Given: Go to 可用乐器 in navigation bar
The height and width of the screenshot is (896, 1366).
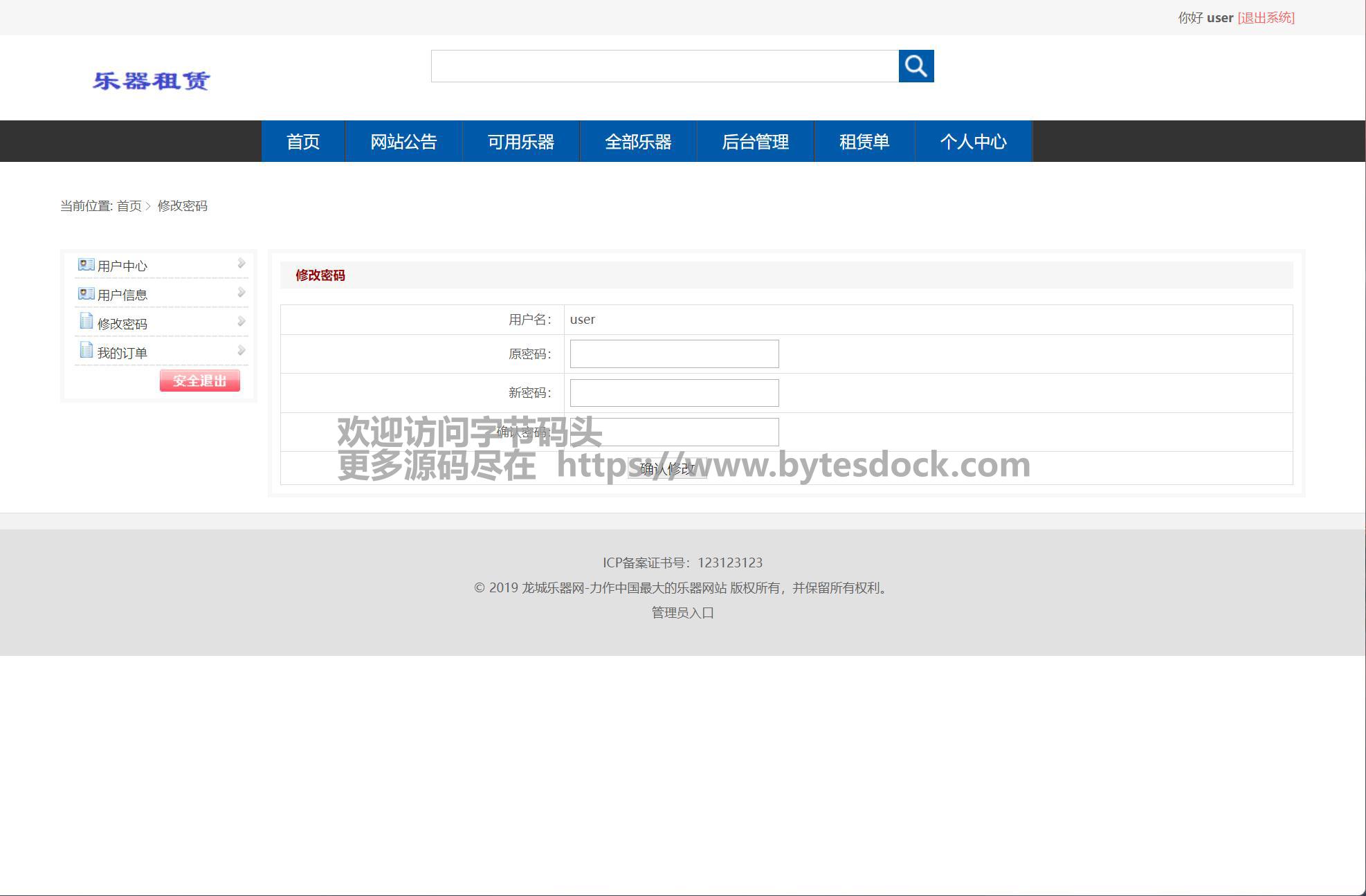Looking at the screenshot, I should tap(520, 142).
